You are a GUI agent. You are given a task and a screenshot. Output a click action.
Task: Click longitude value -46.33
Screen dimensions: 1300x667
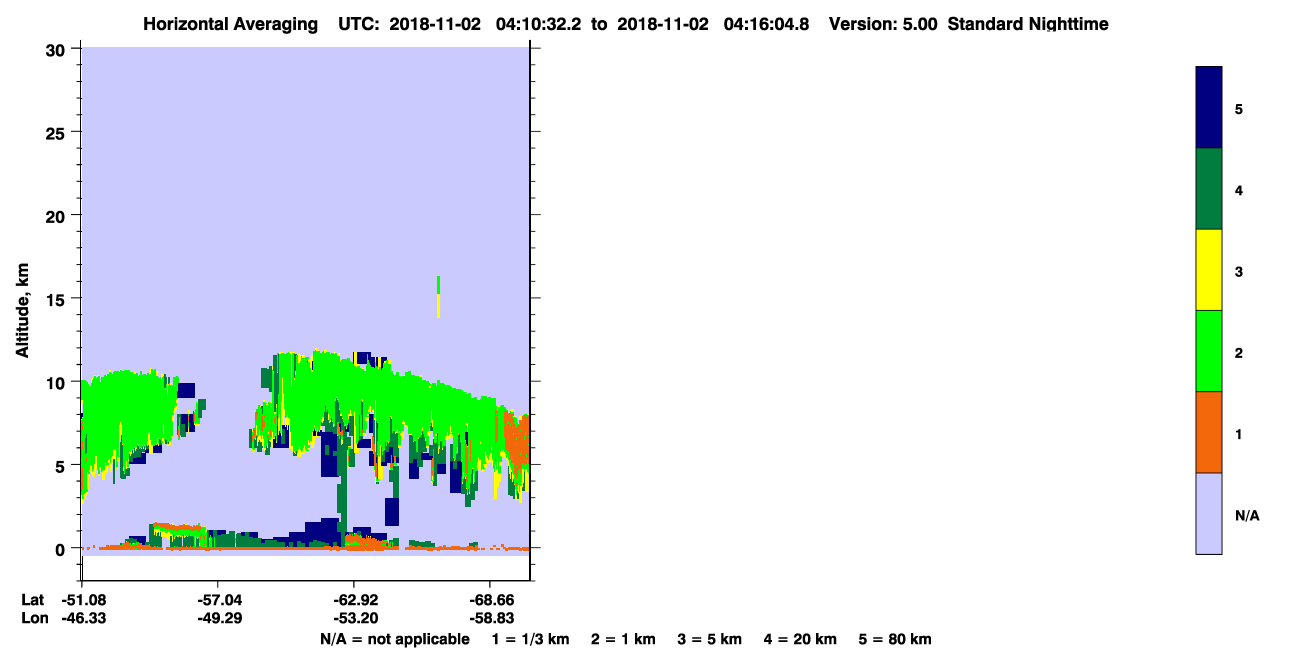click(83, 618)
